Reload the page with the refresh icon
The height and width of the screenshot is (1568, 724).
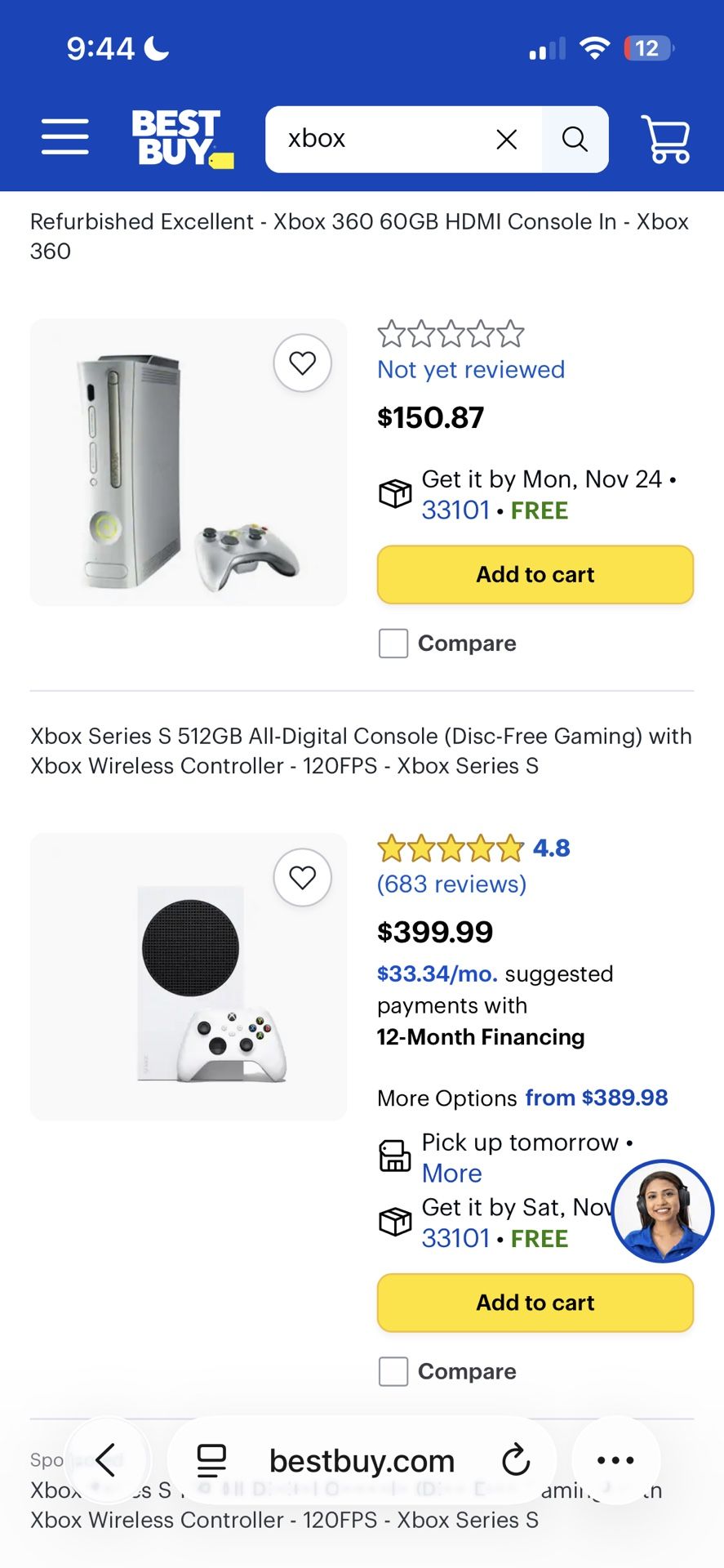(516, 1460)
